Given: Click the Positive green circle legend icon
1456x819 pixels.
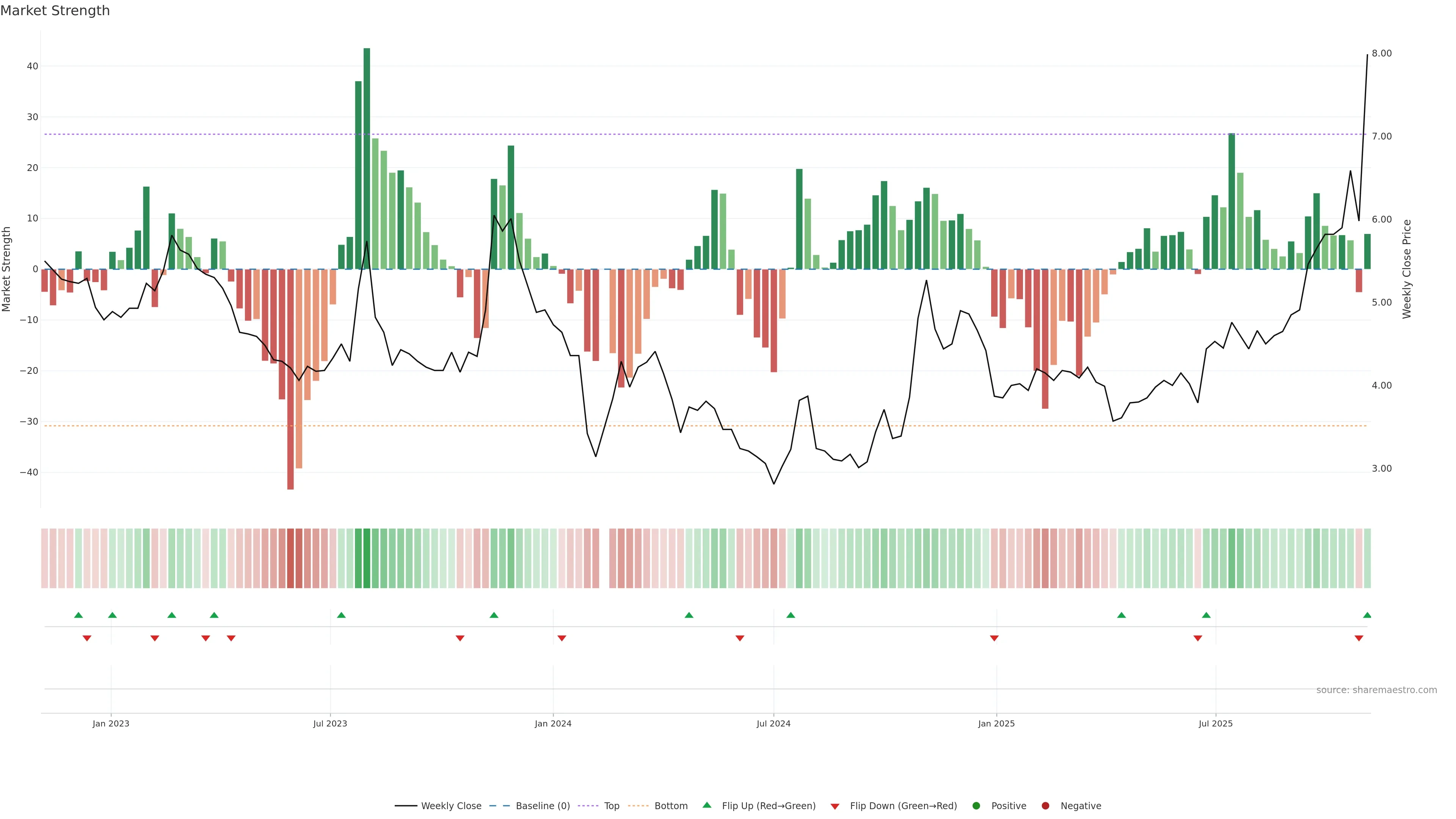Looking at the screenshot, I should coord(976,805).
